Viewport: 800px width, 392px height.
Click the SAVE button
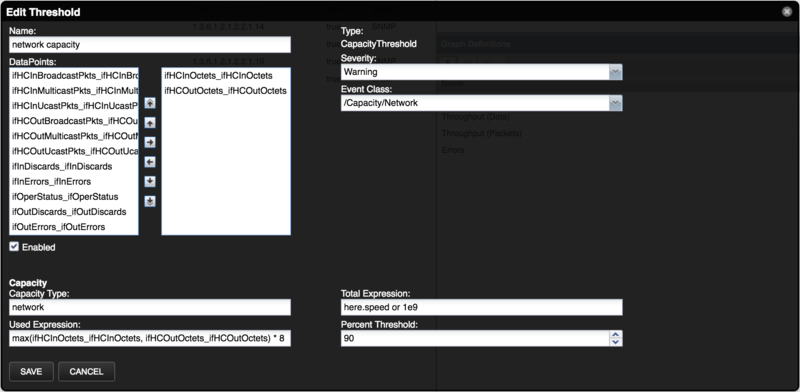[31, 372]
